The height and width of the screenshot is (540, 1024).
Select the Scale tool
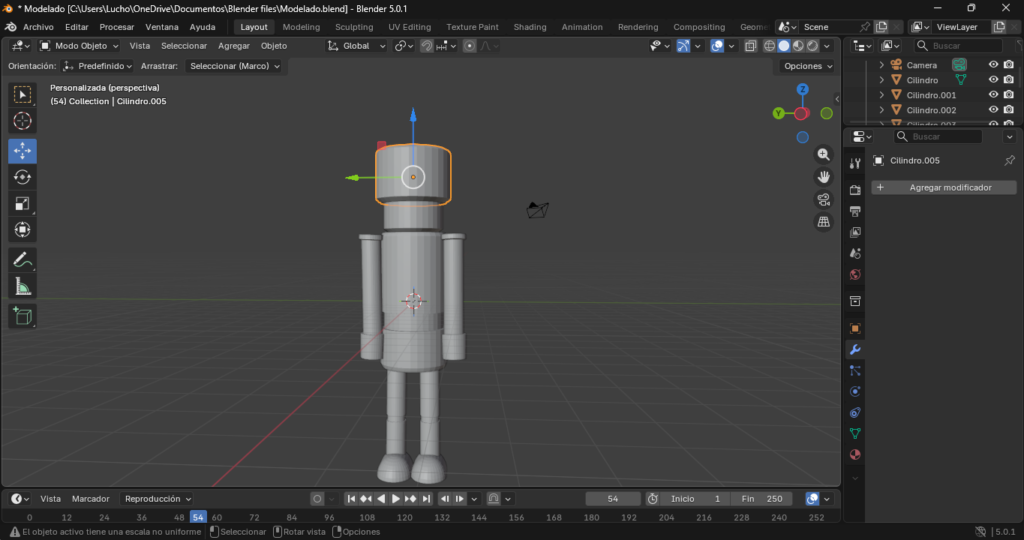click(x=22, y=204)
